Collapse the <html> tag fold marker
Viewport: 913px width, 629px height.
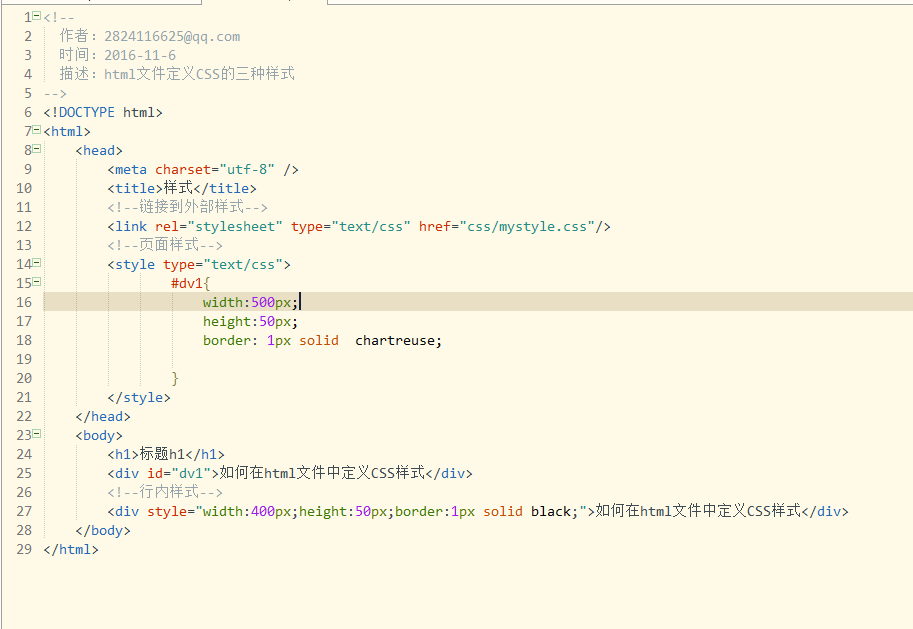pos(37,130)
